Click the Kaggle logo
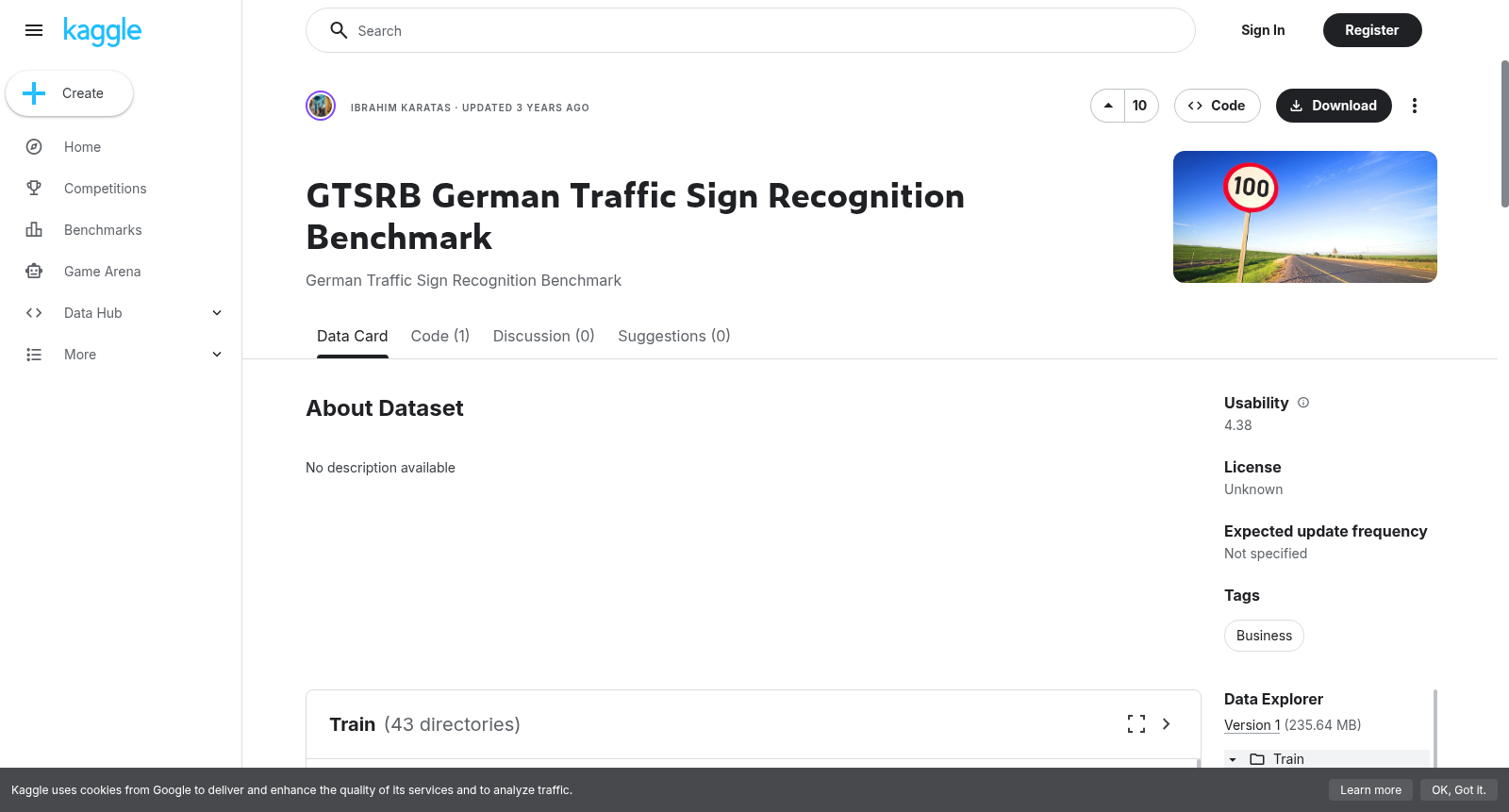This screenshot has height=812, width=1509. pos(102,31)
